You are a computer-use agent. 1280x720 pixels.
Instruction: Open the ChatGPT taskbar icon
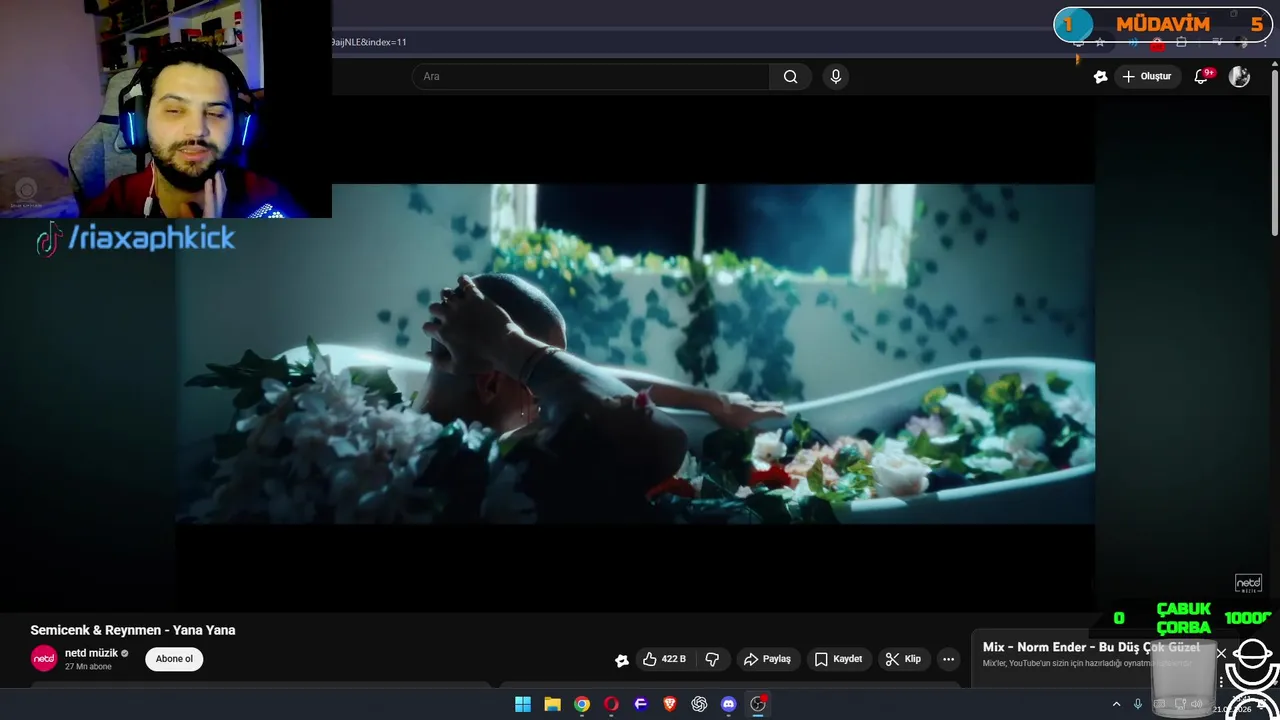pyautogui.click(x=699, y=704)
